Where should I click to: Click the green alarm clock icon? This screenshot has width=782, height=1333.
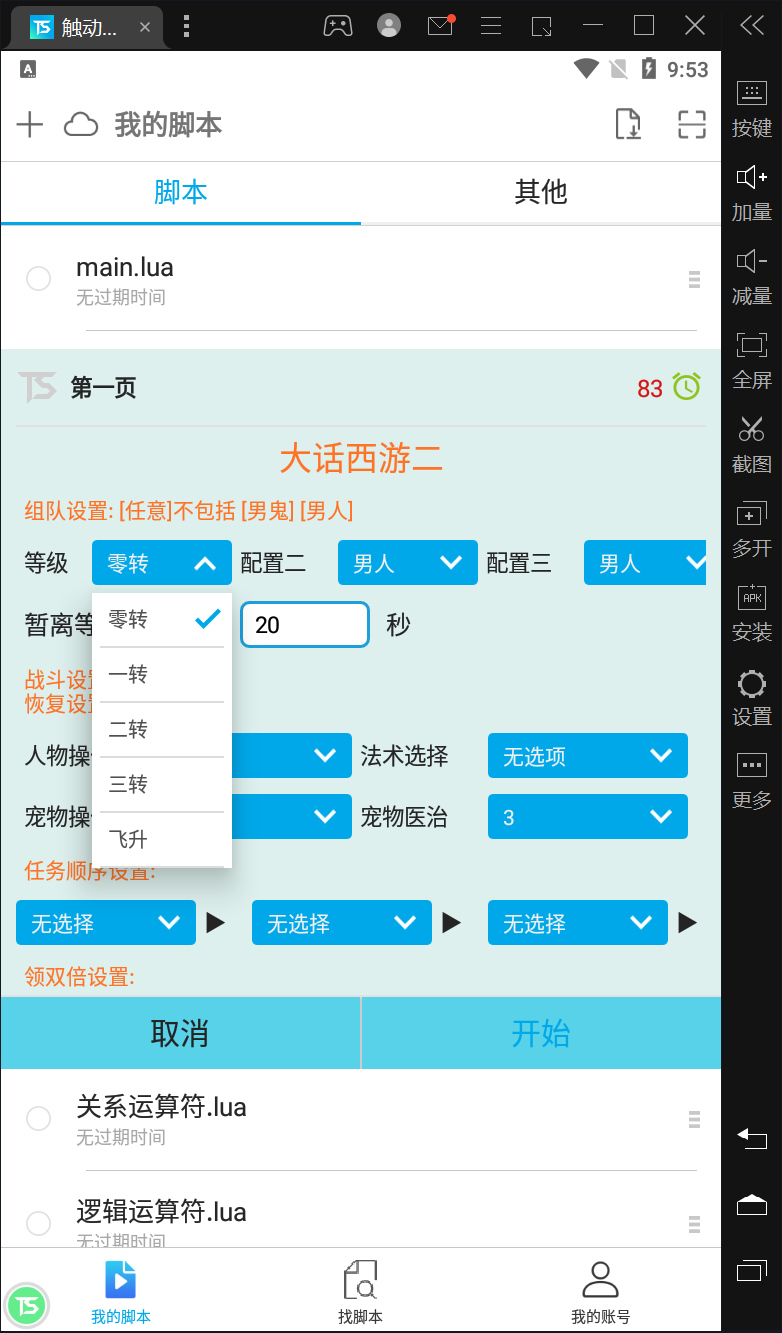[x=687, y=387]
